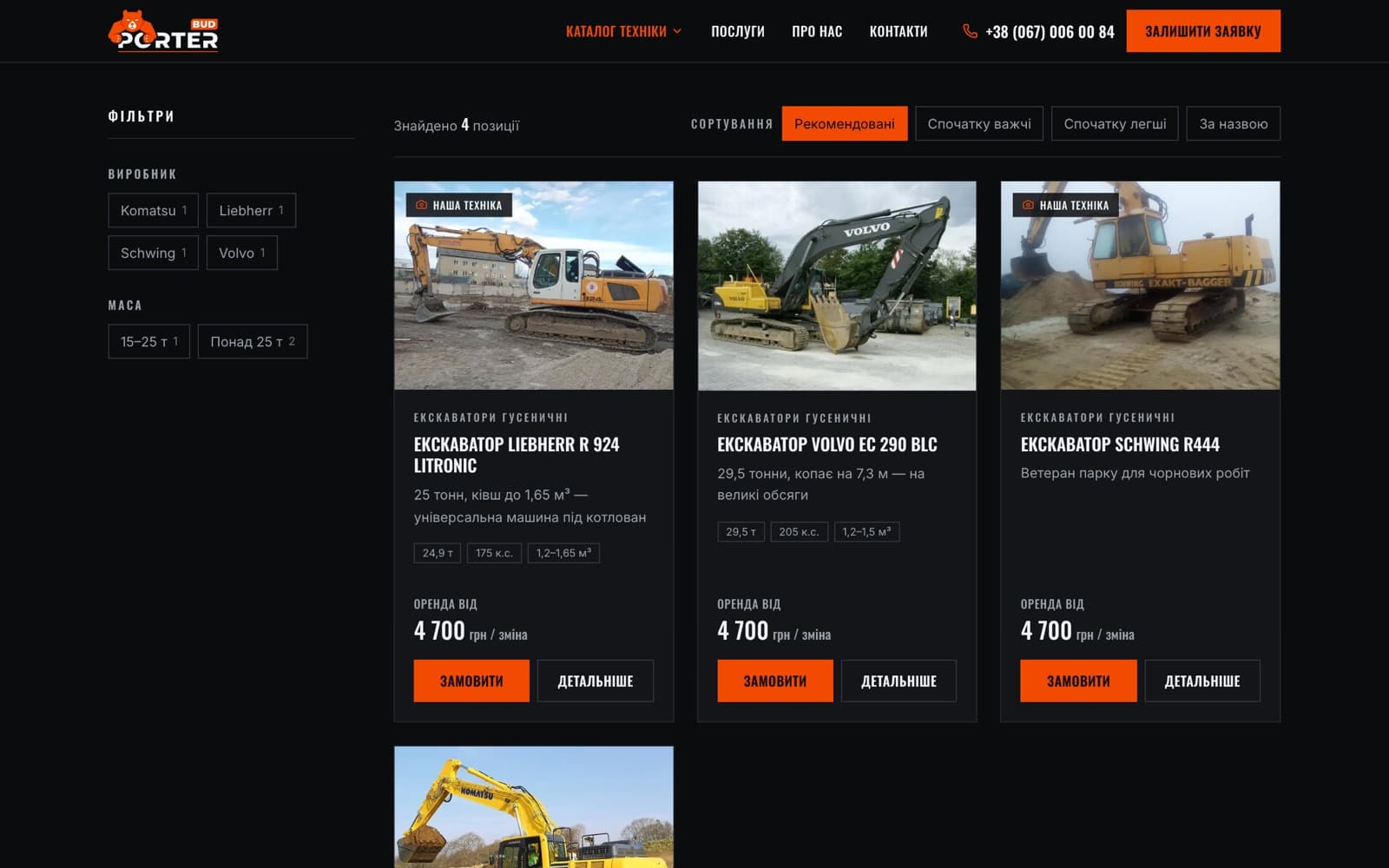This screenshot has width=1389, height=868.
Task: Sort by Спочатку важчі
Action: click(979, 123)
